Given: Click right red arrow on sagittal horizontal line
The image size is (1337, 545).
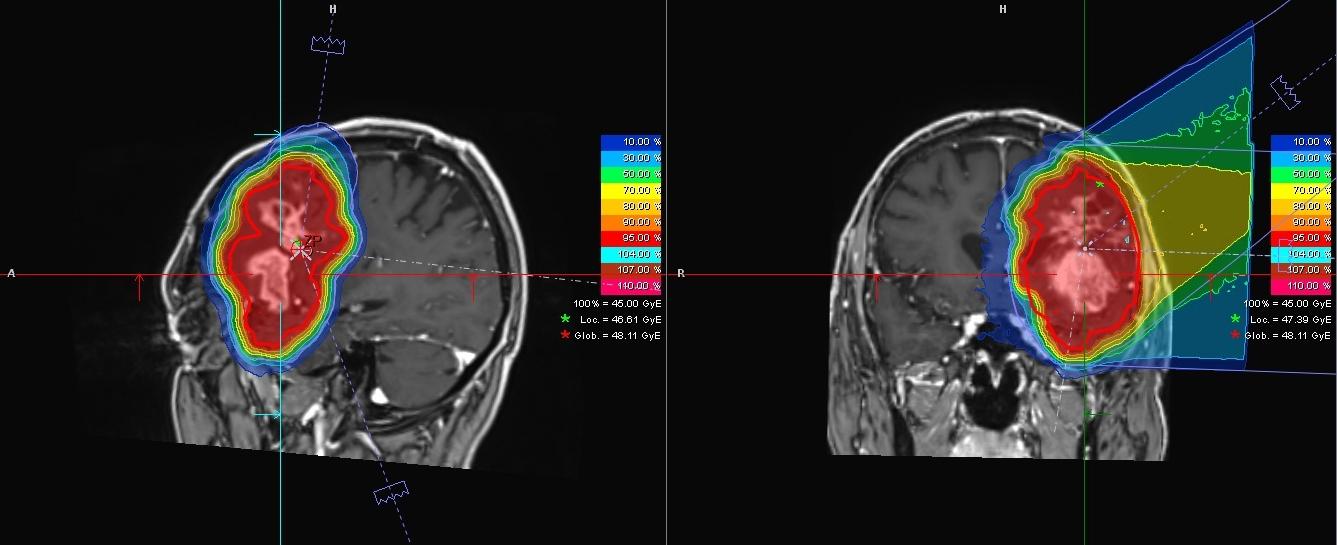Looking at the screenshot, I should (473, 286).
